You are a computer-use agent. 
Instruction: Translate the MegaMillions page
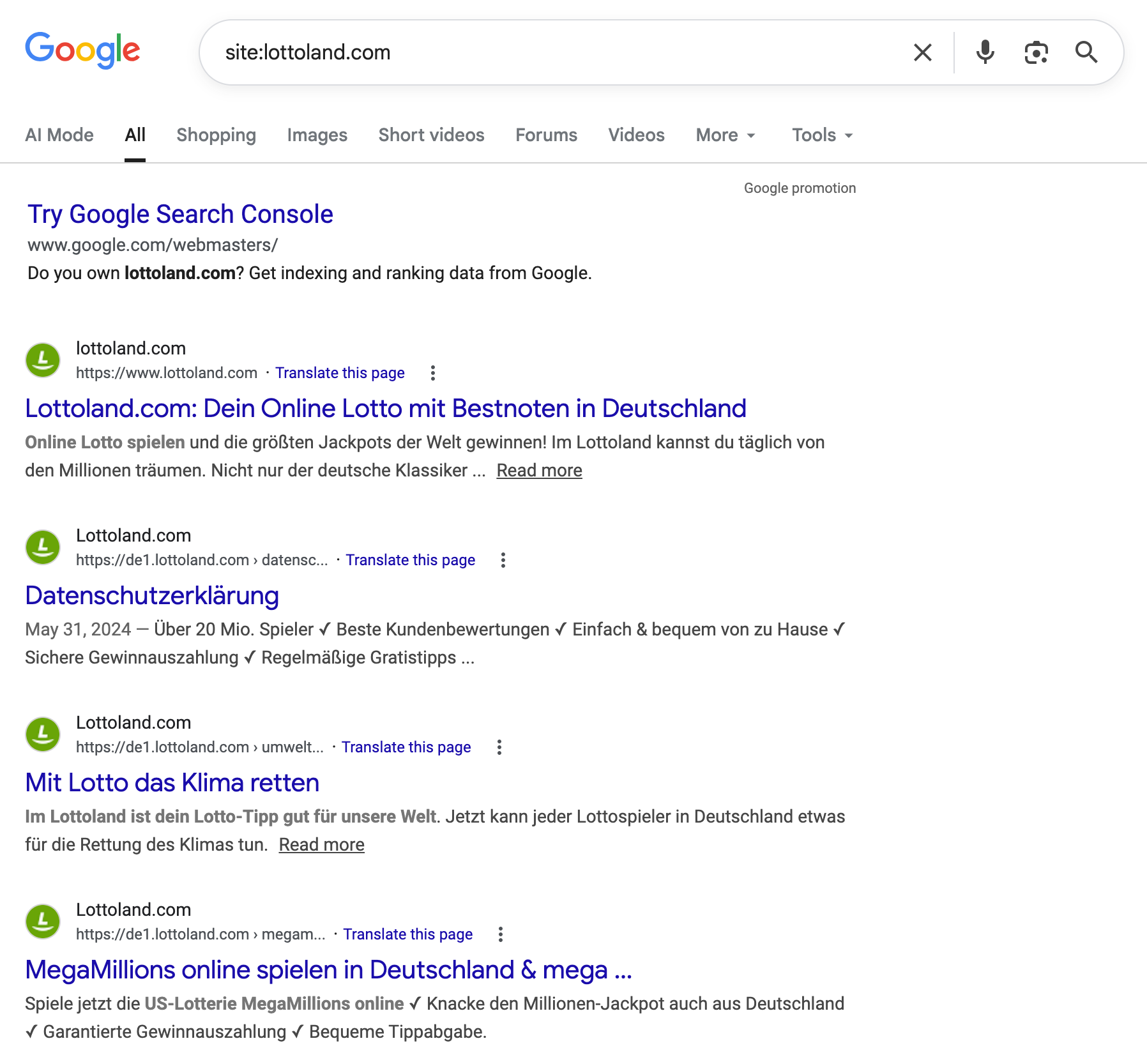pos(408,934)
